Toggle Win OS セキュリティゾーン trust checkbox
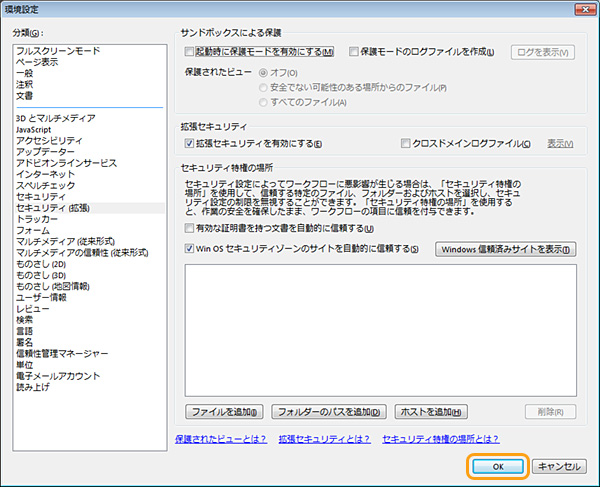This screenshot has height=497, width=600. 190,249
